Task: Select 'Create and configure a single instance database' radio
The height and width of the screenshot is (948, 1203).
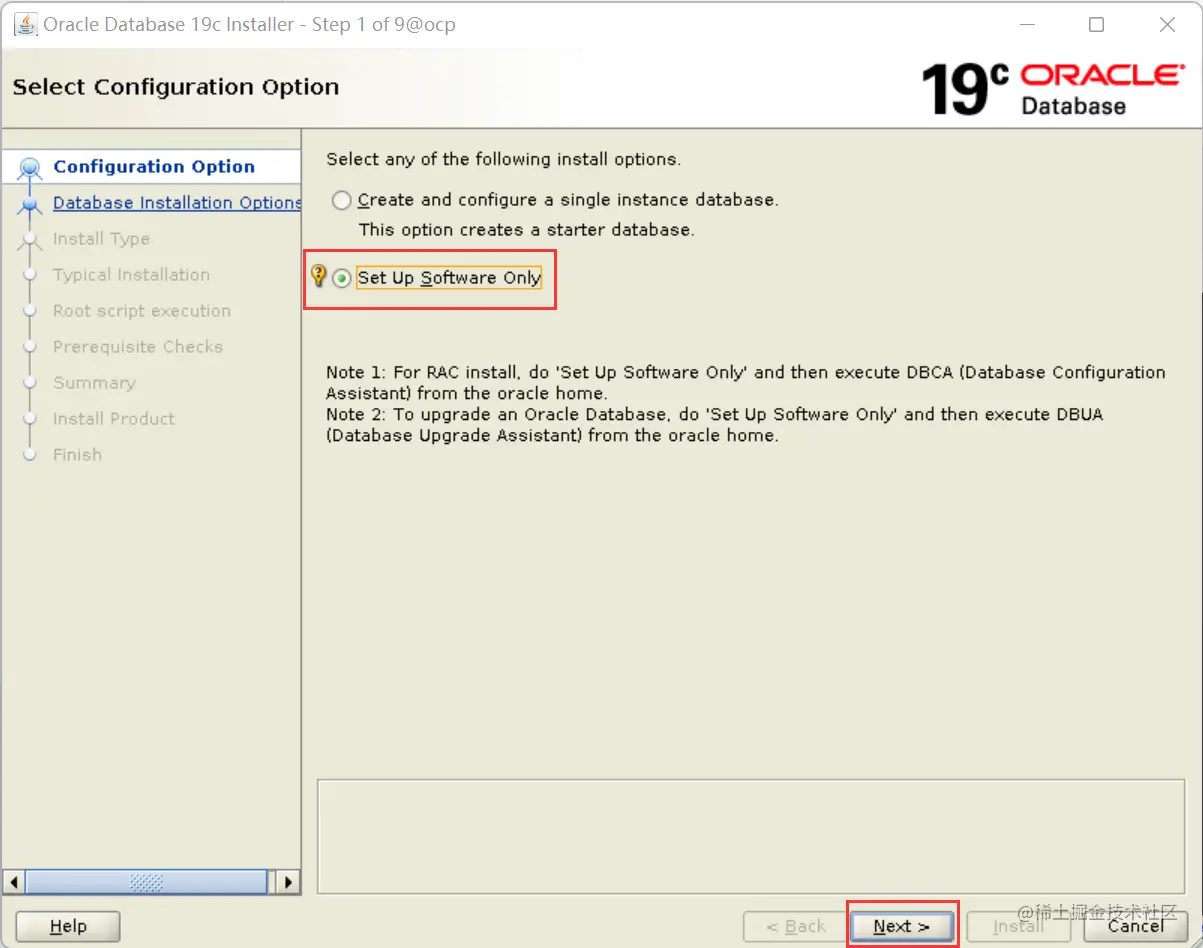Action: (342, 200)
